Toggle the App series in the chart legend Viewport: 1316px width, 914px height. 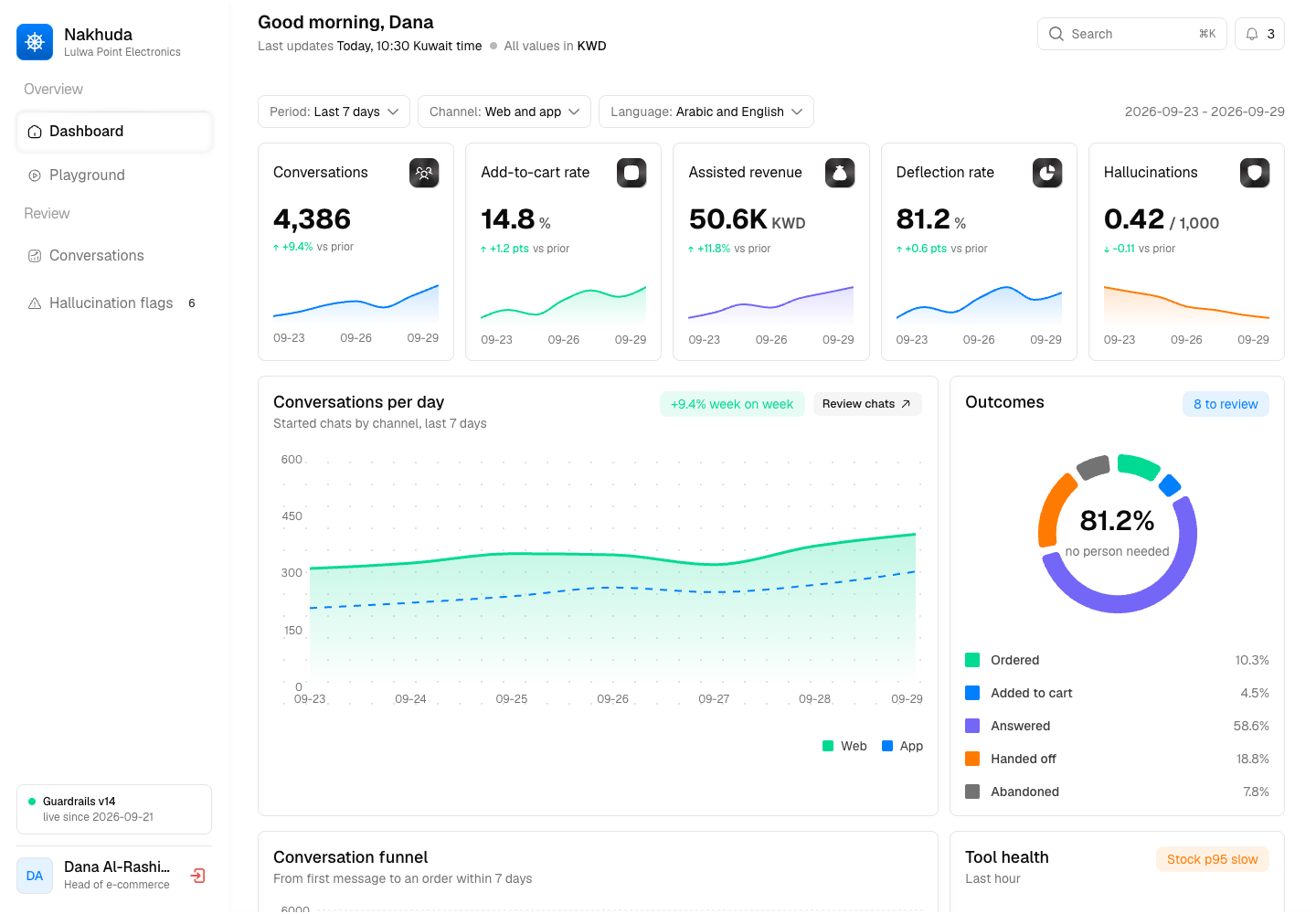[x=902, y=746]
